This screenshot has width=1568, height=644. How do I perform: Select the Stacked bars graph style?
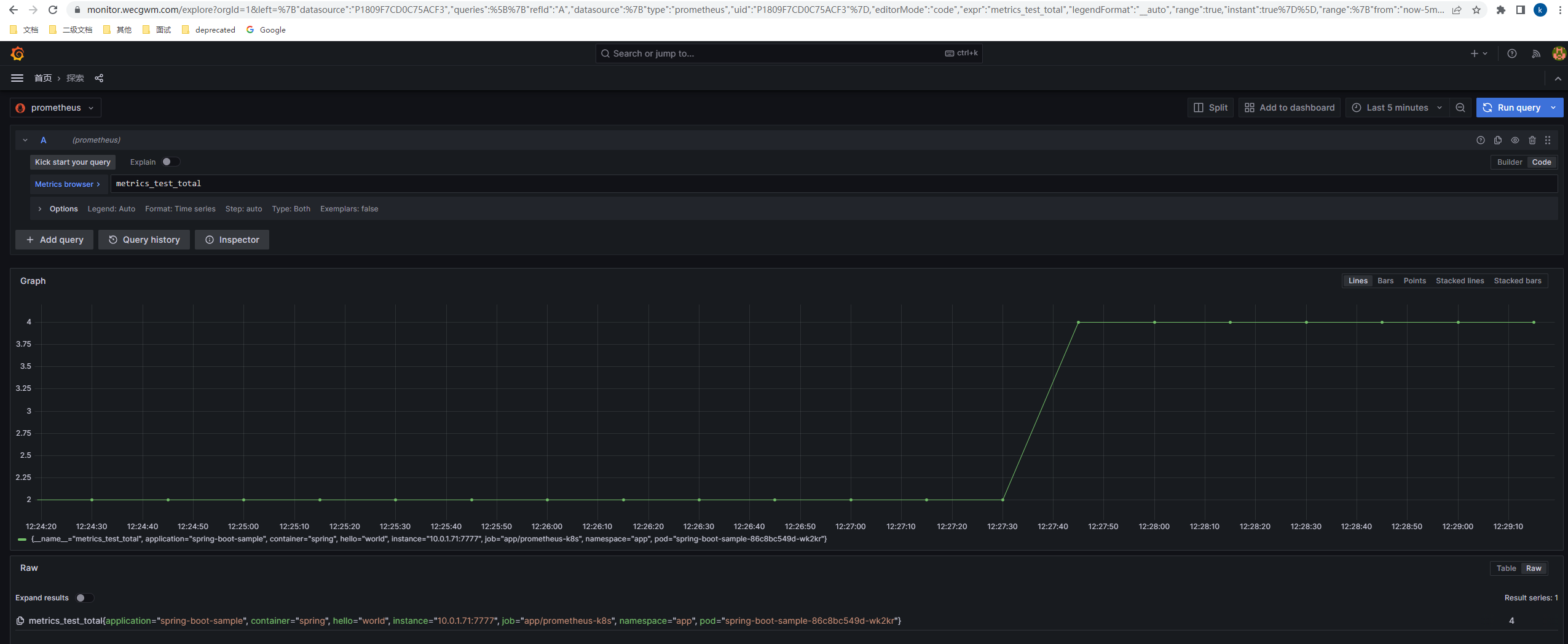[1517, 281]
